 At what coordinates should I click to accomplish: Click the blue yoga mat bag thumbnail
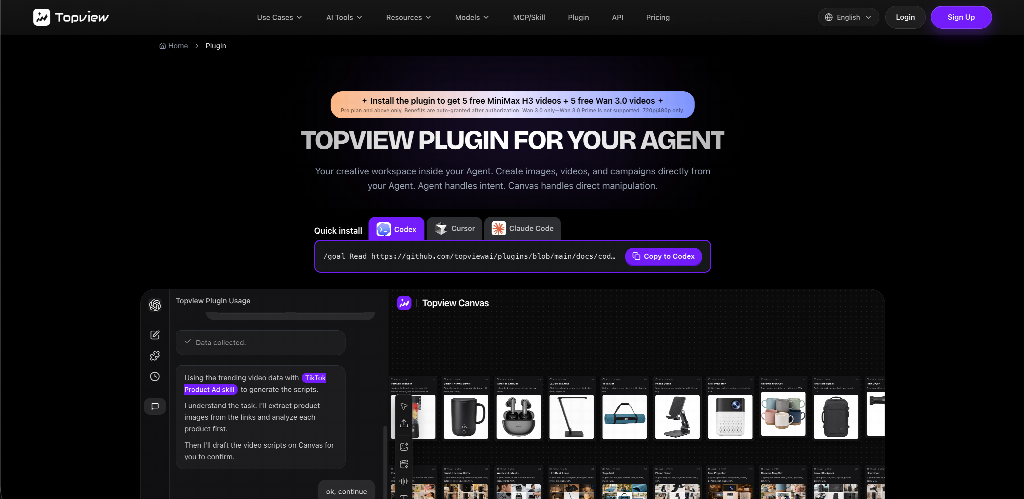(624, 417)
